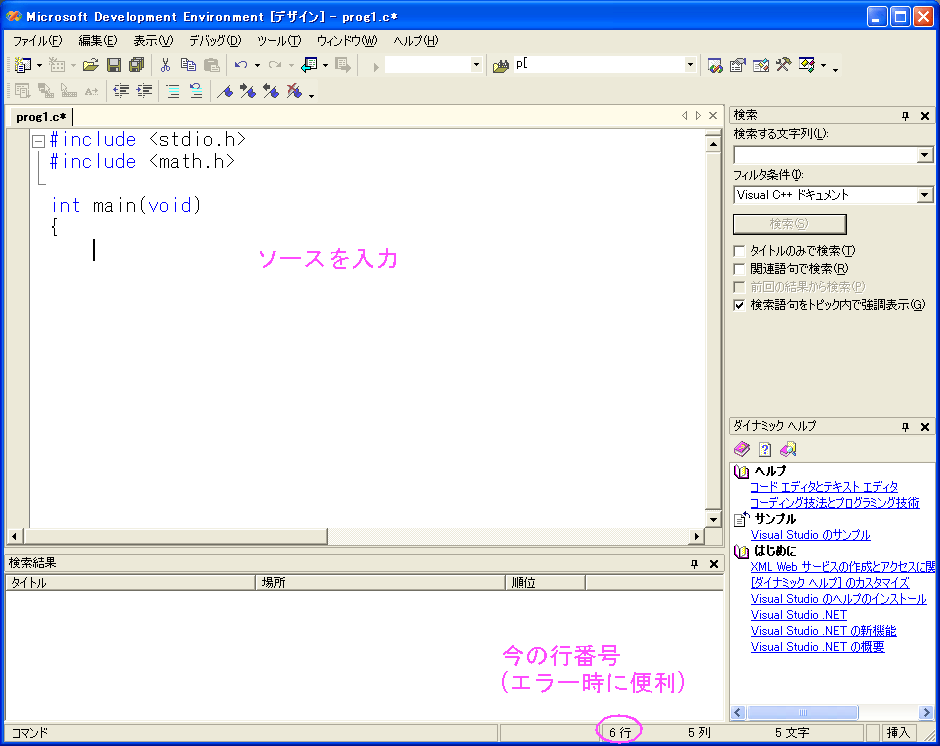Click the Find in Files binoculars-folder icon
940x746 pixels.
pos(501,65)
